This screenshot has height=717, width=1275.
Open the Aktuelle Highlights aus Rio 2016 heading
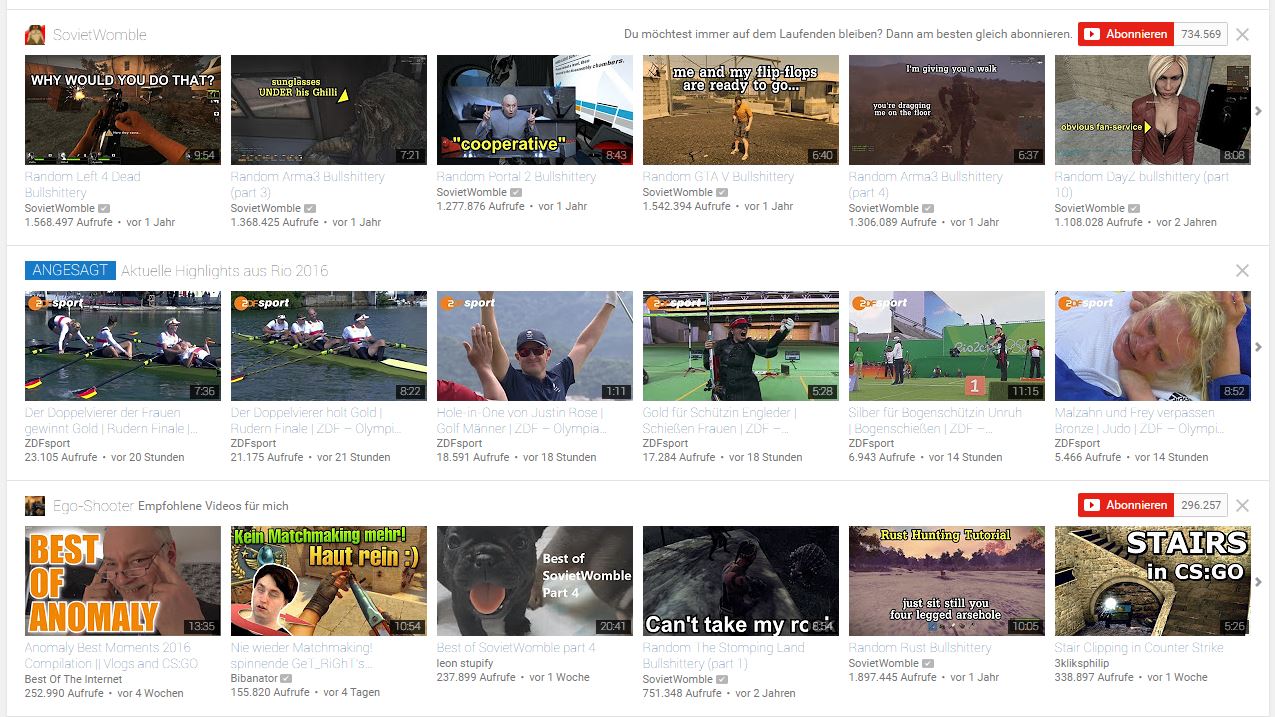(x=225, y=271)
